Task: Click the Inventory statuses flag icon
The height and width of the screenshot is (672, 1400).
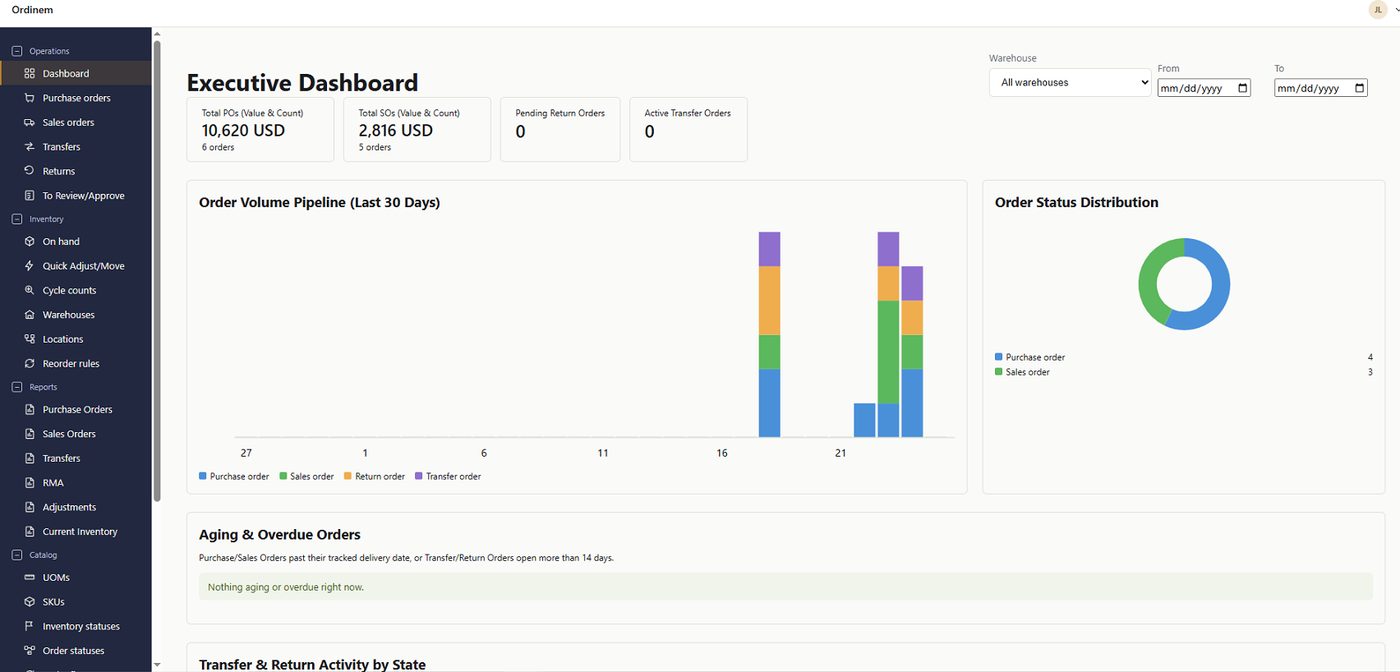Action: (30, 627)
